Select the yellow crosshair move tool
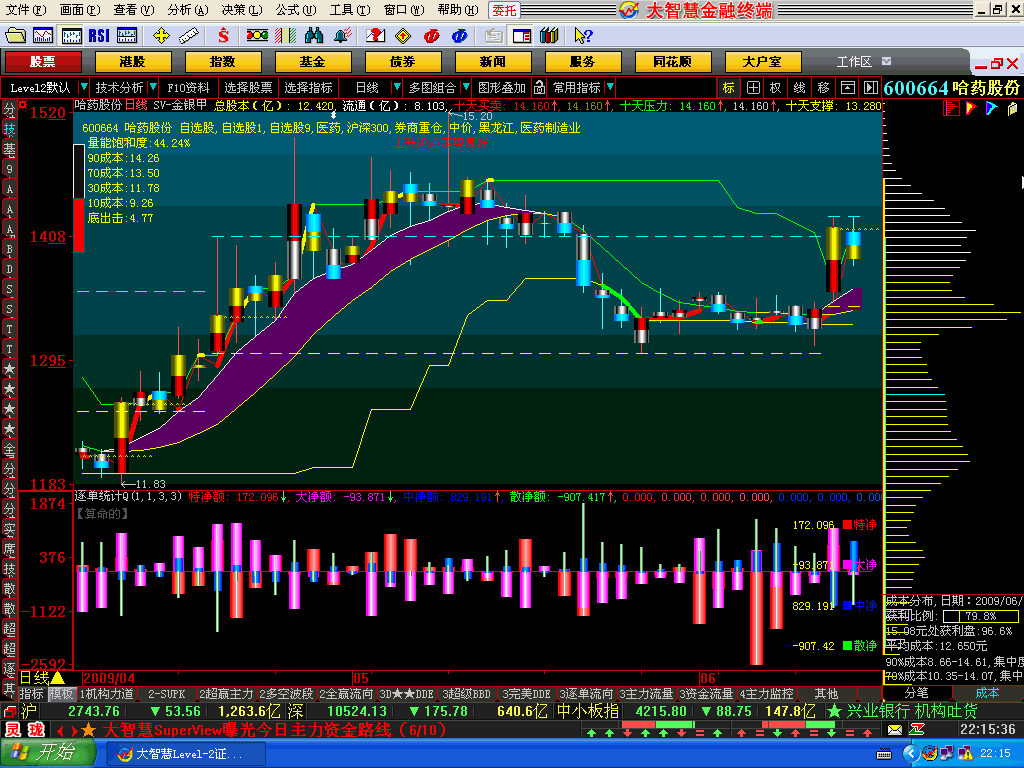Image resolution: width=1024 pixels, height=768 pixels. click(161, 35)
